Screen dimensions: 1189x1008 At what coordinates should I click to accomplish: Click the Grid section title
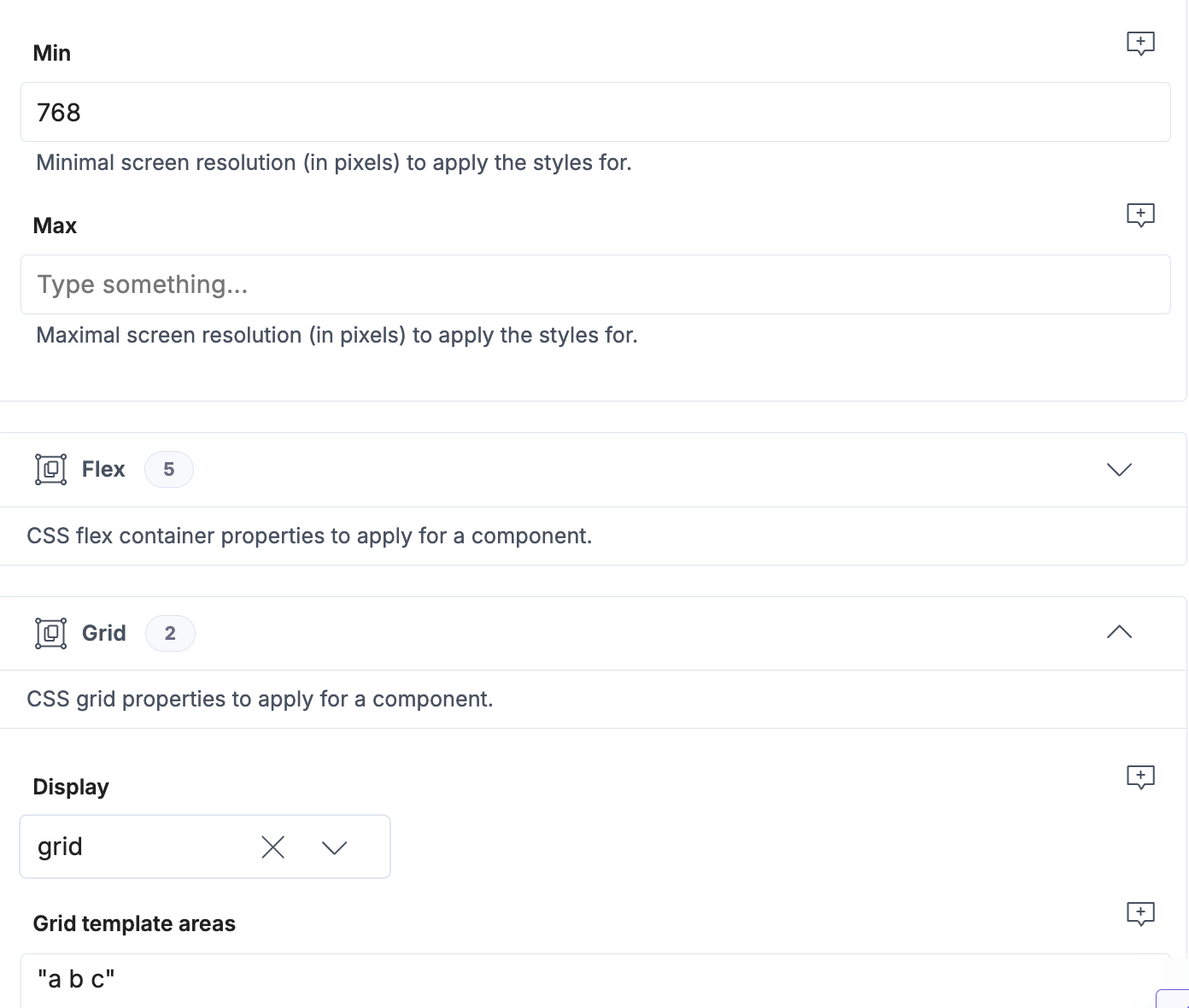pos(104,633)
